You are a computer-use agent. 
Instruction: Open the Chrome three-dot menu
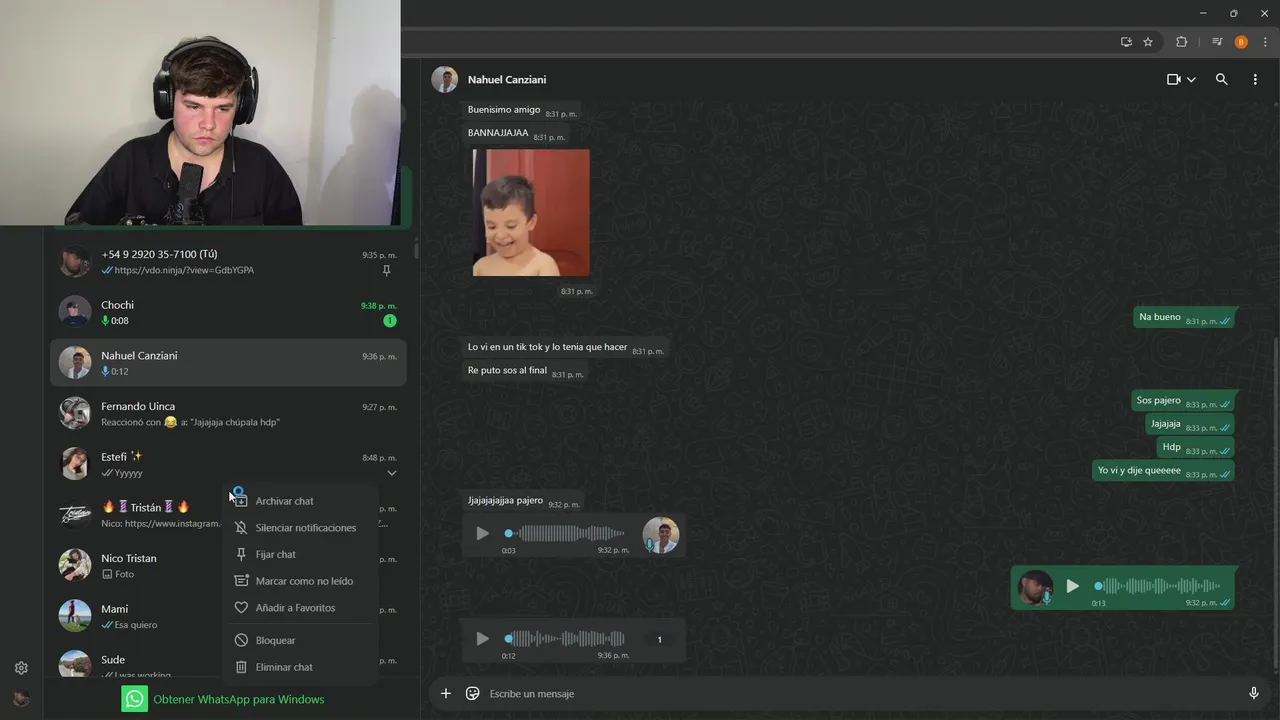coord(1265,42)
